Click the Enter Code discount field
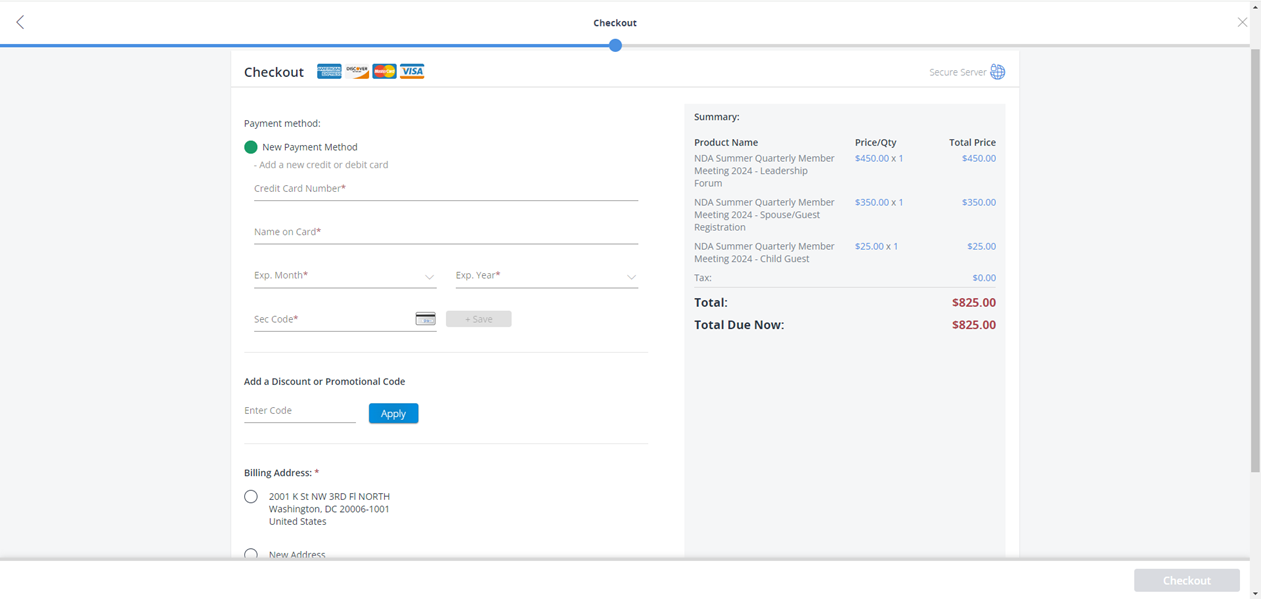This screenshot has height=599, width=1261. pyautogui.click(x=299, y=411)
